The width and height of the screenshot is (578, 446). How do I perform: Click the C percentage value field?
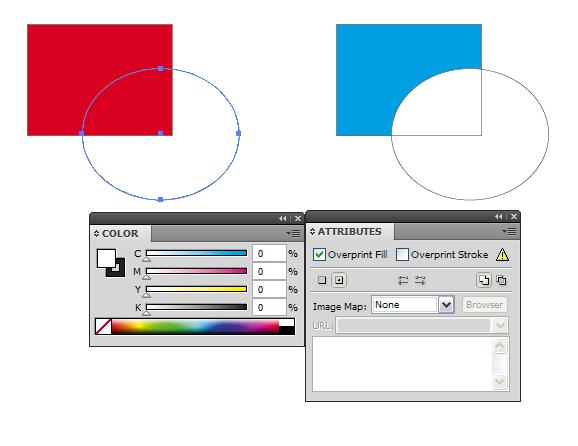(269, 254)
